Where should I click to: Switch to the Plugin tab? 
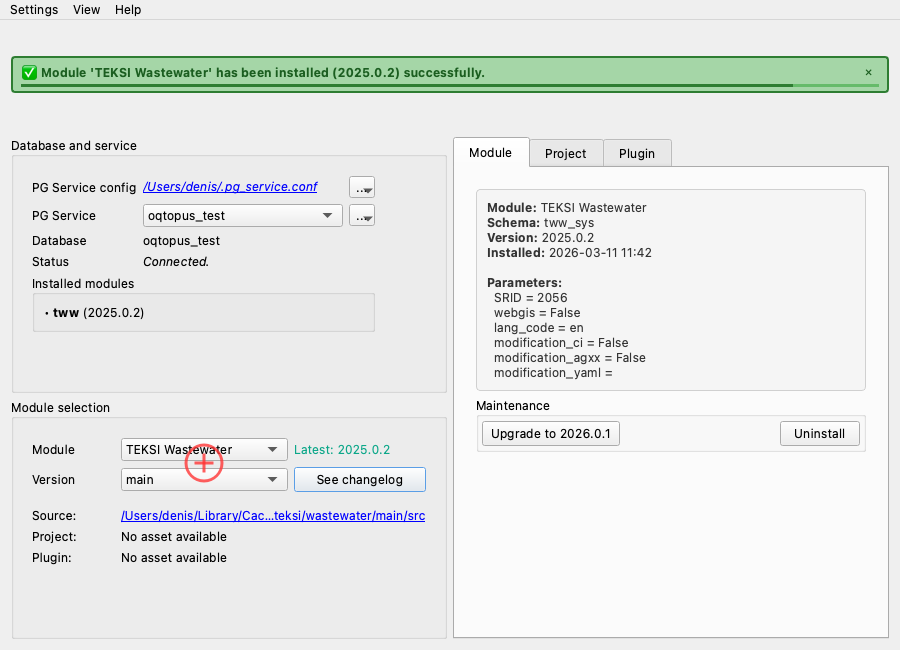[x=637, y=153]
